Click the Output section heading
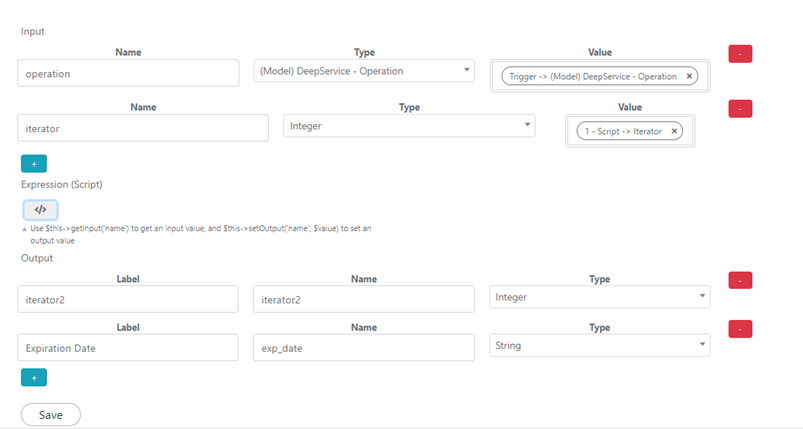This screenshot has height=429, width=803. (x=36, y=258)
